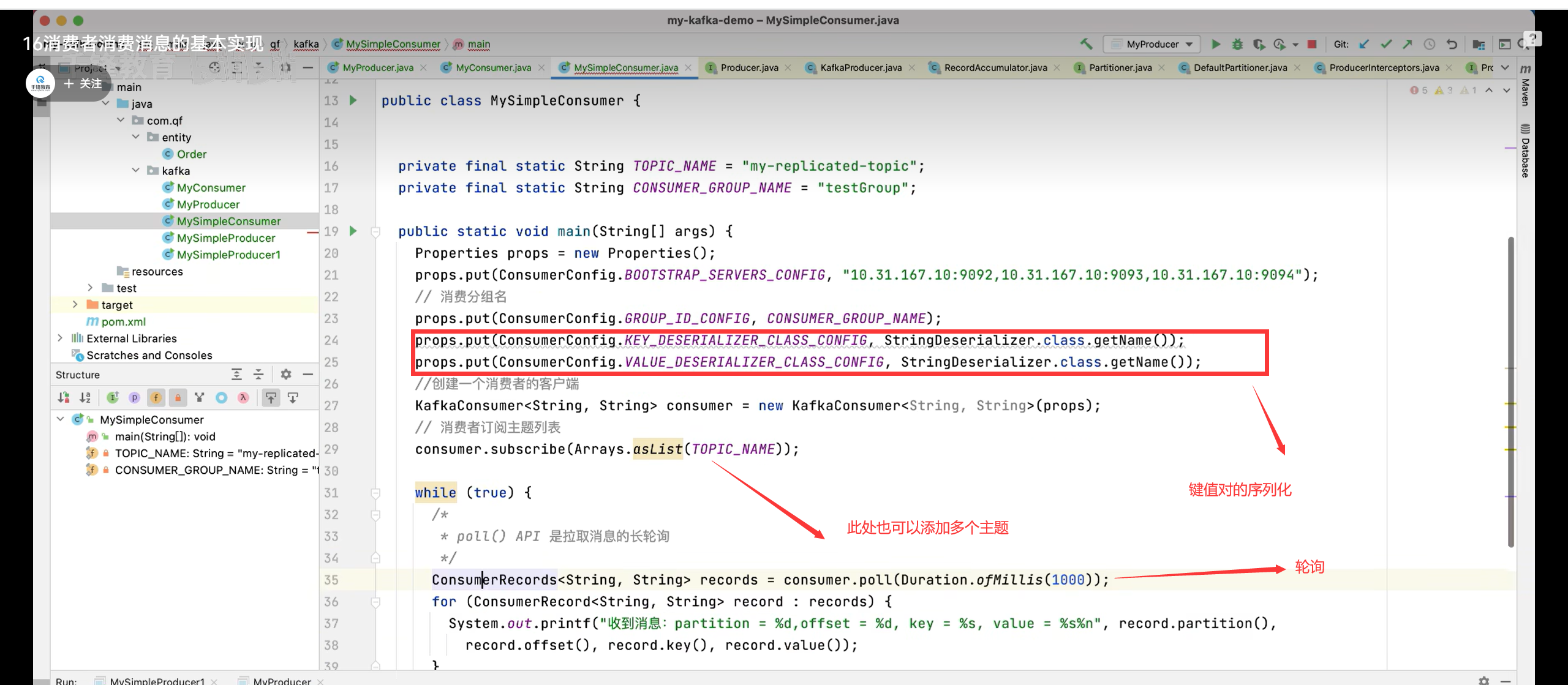Screen dimensions: 1568x685
Task: Open the Structure panel settings gear
Action: [285, 374]
